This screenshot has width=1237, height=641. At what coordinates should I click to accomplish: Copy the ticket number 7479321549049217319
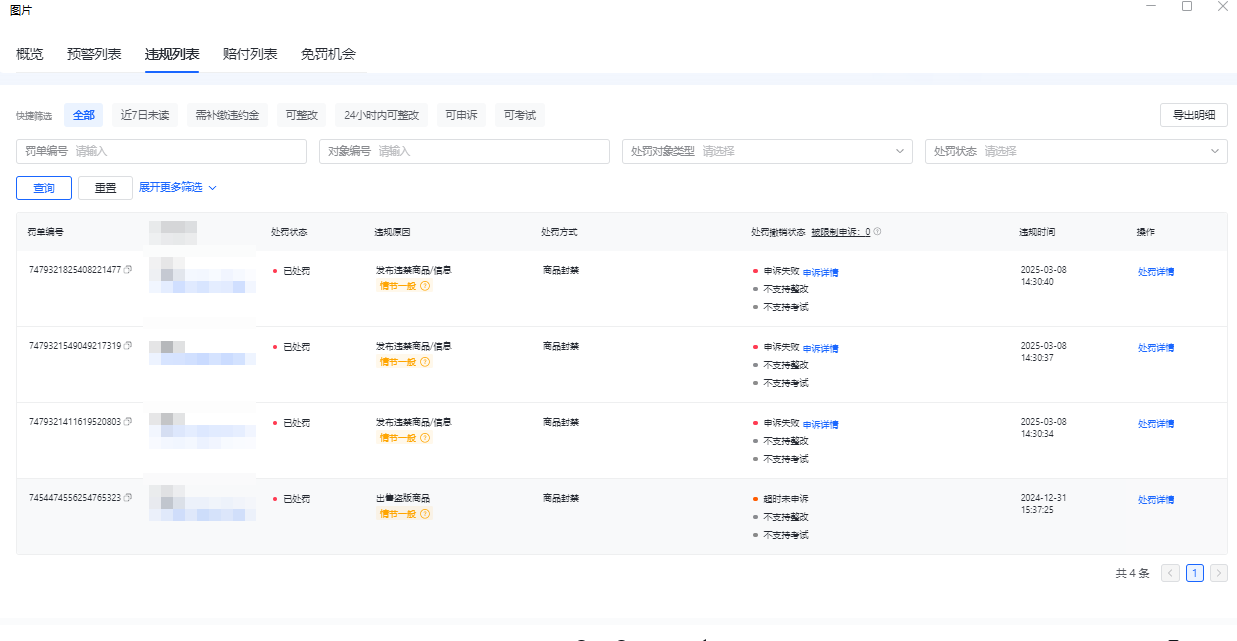[128, 346]
